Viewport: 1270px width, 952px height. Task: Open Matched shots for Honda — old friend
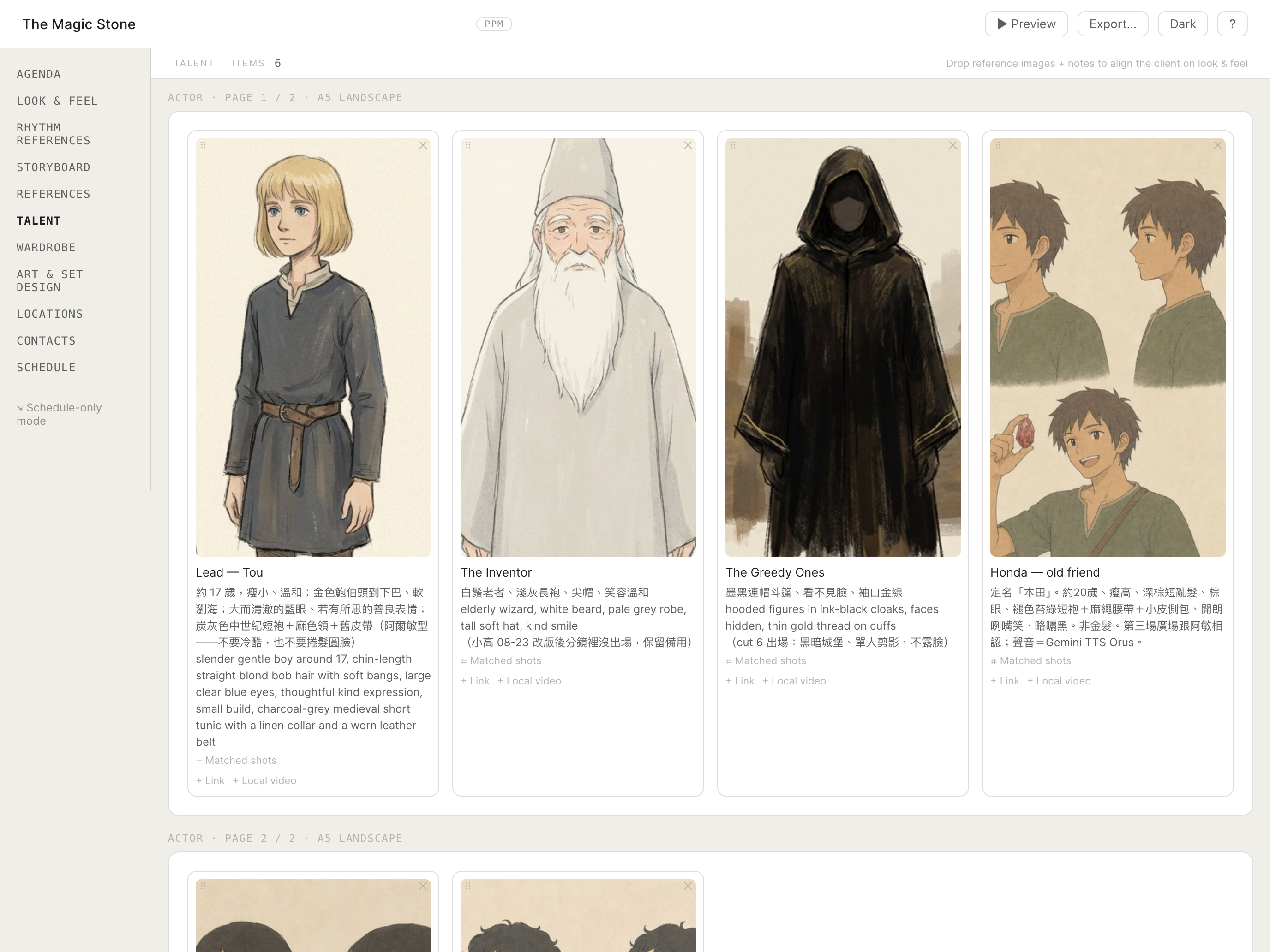1030,661
